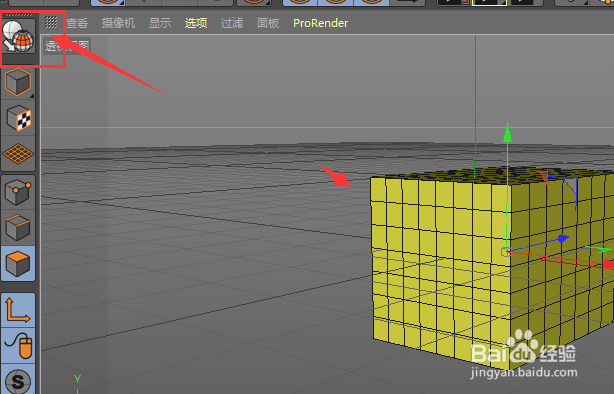Select the Texture mode checkered cube
The height and width of the screenshot is (394, 614).
18,118
